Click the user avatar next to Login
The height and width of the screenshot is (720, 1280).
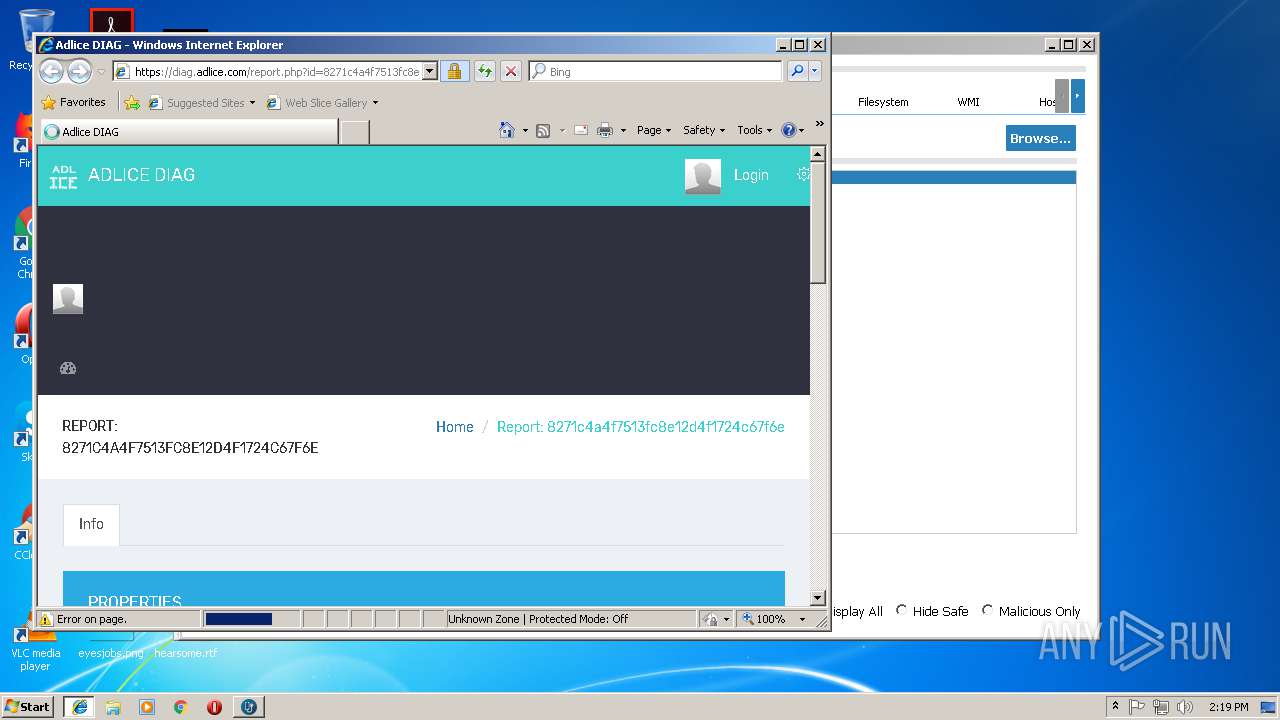coord(703,175)
